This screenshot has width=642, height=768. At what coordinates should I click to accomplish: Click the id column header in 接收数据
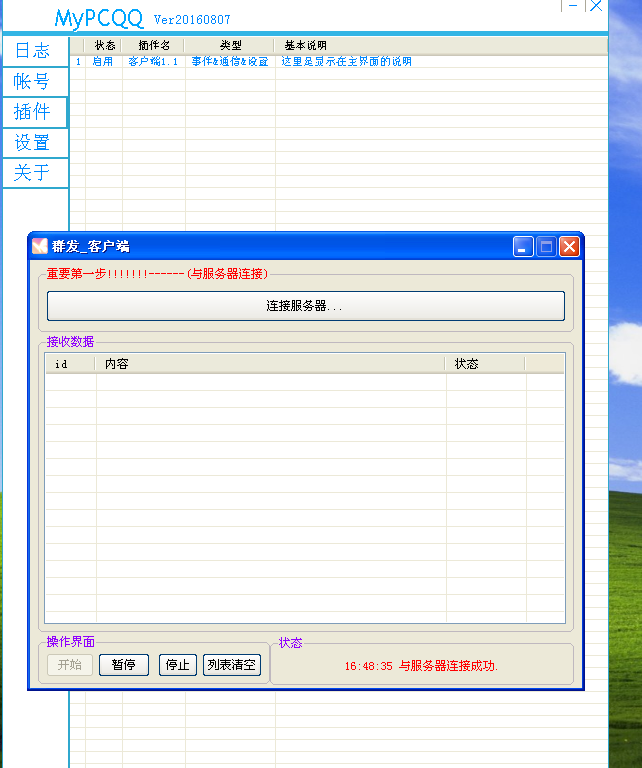point(70,364)
